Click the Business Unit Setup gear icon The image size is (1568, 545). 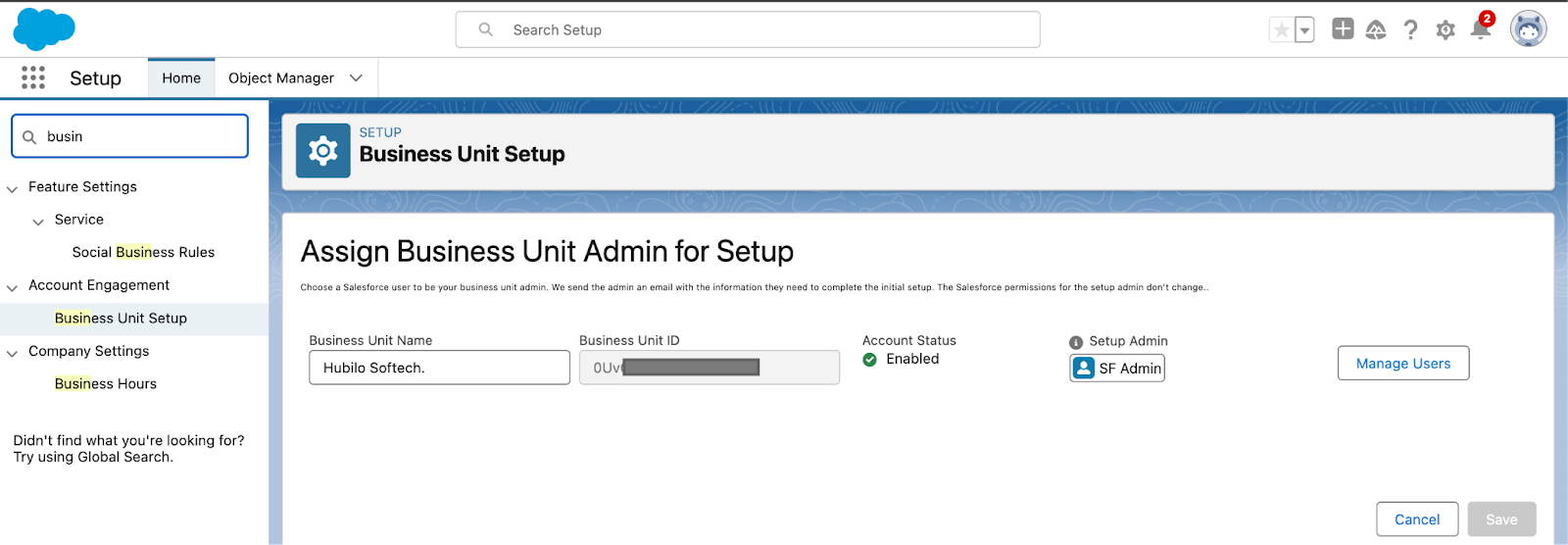point(323,150)
